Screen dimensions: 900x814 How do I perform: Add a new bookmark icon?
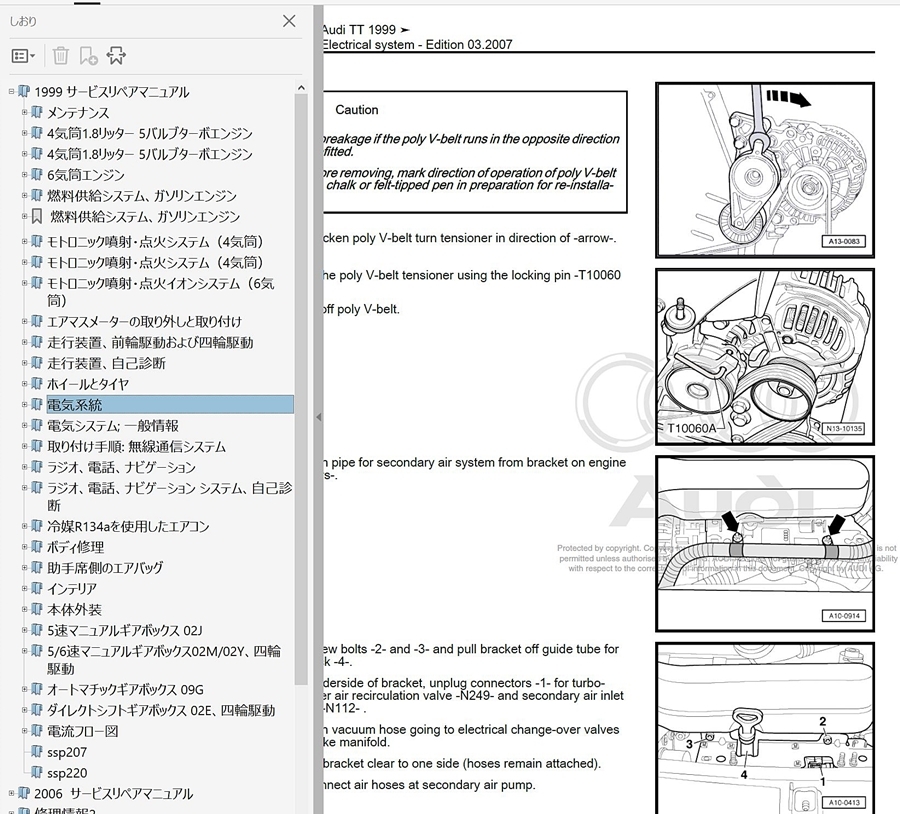(88, 56)
